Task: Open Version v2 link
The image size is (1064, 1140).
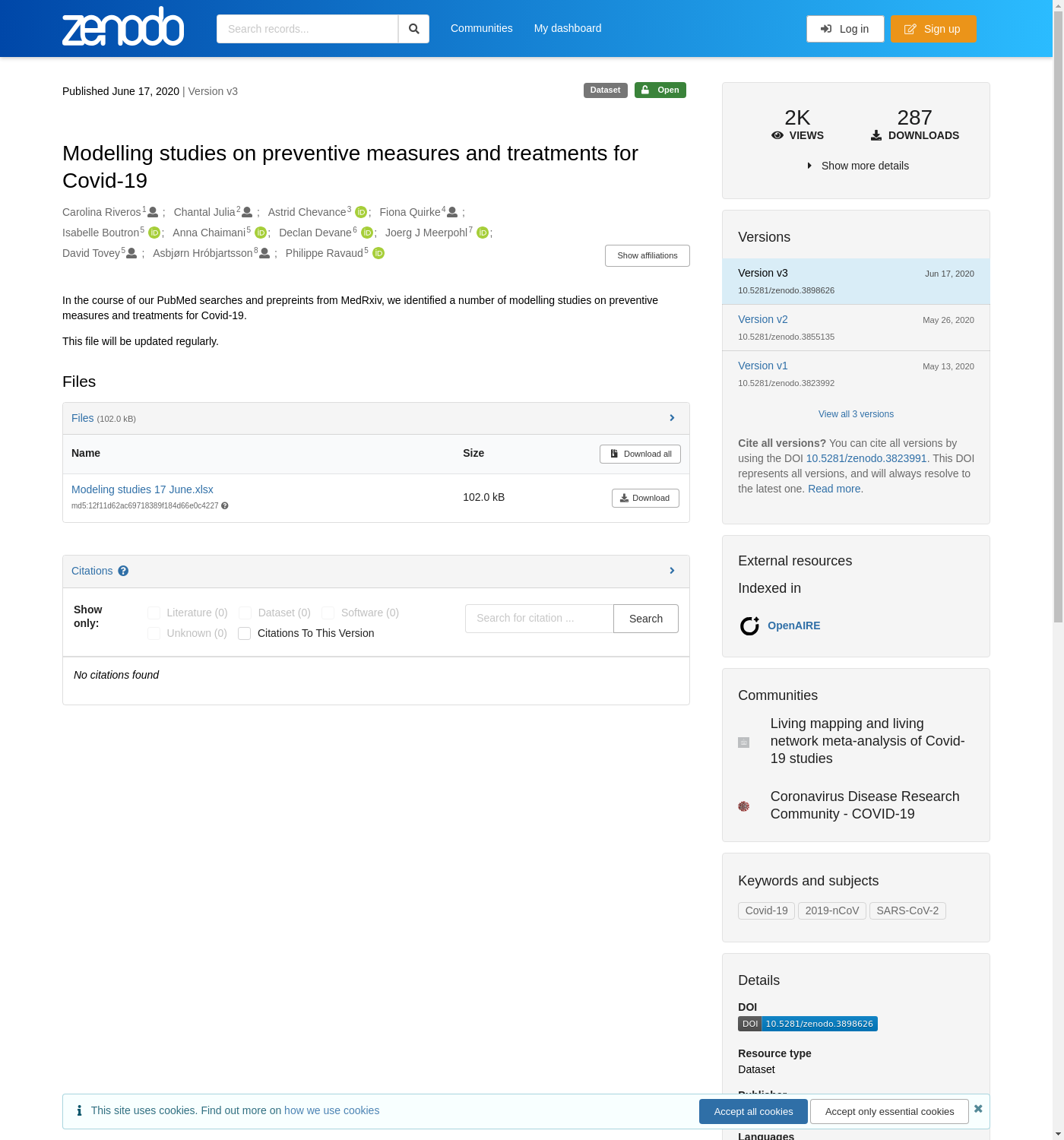Action: click(762, 320)
